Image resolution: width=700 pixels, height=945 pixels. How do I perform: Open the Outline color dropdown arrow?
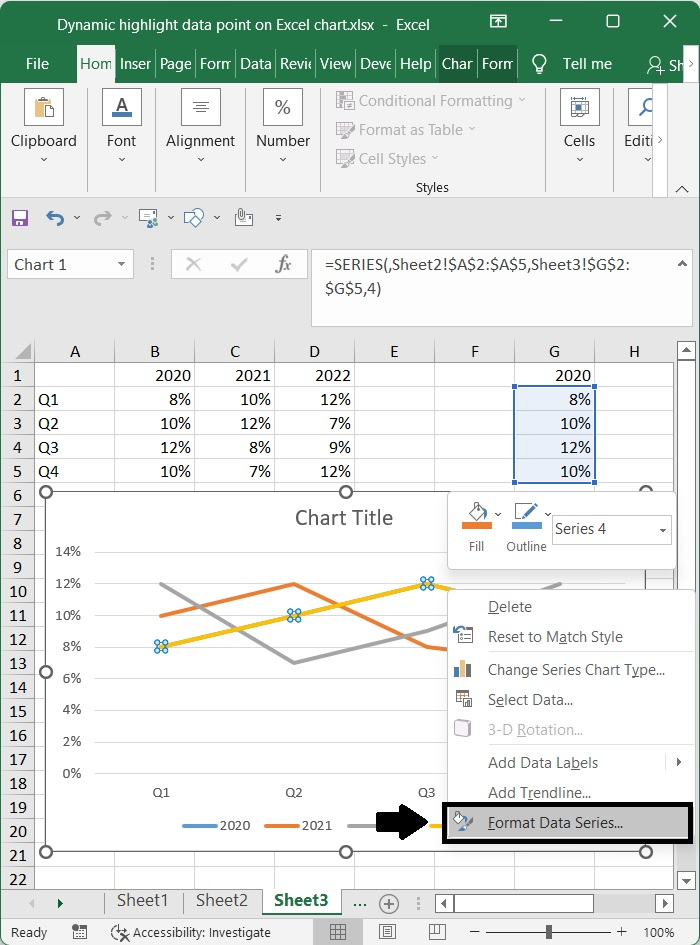[x=547, y=514]
